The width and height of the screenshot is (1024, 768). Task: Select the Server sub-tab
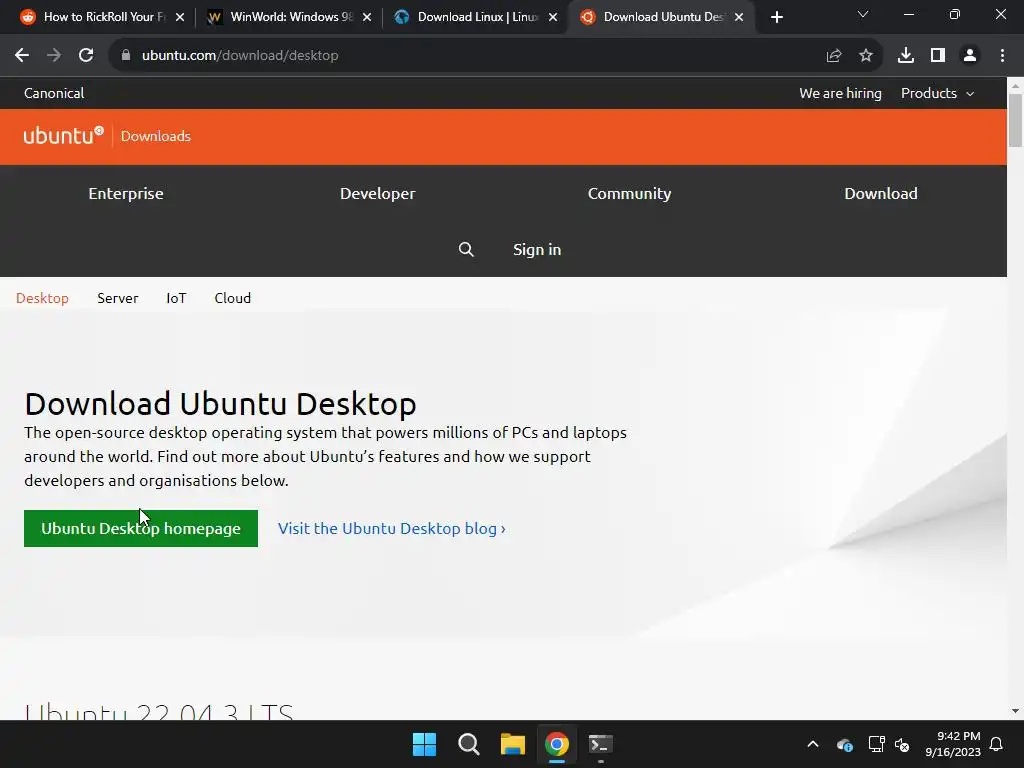[x=118, y=298]
